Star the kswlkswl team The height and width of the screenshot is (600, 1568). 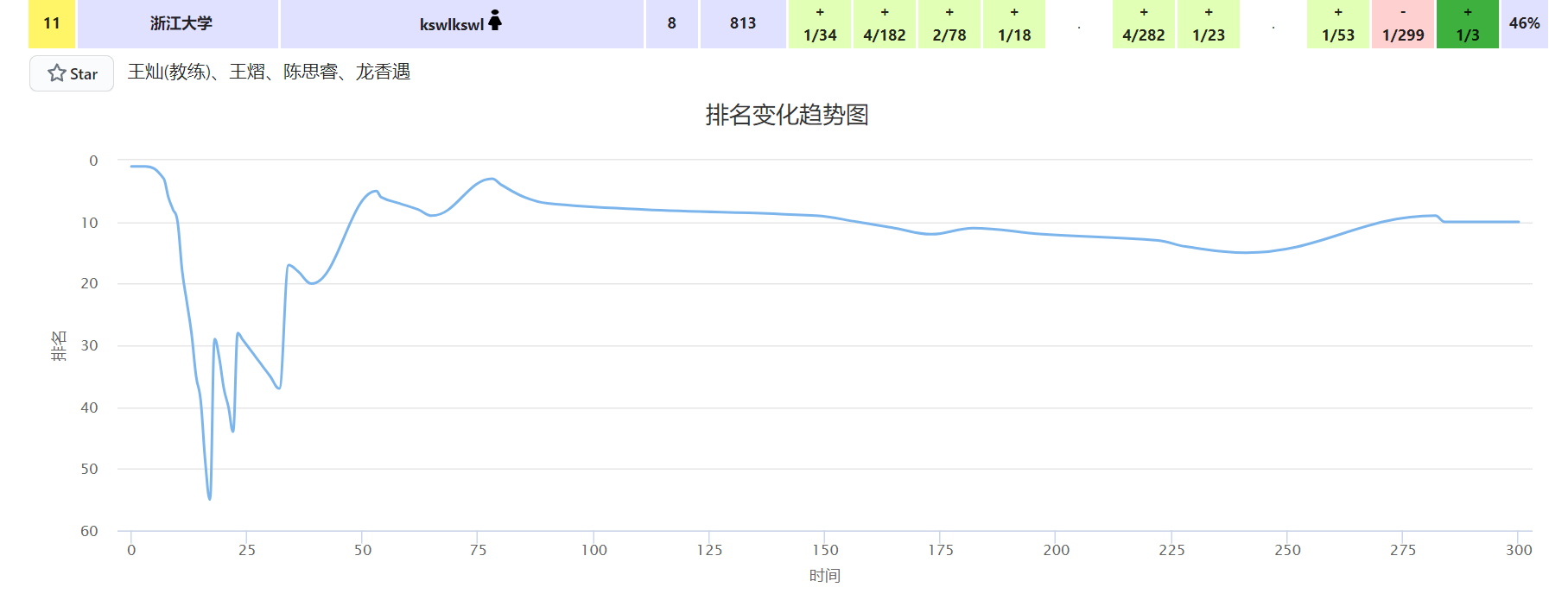click(72, 73)
